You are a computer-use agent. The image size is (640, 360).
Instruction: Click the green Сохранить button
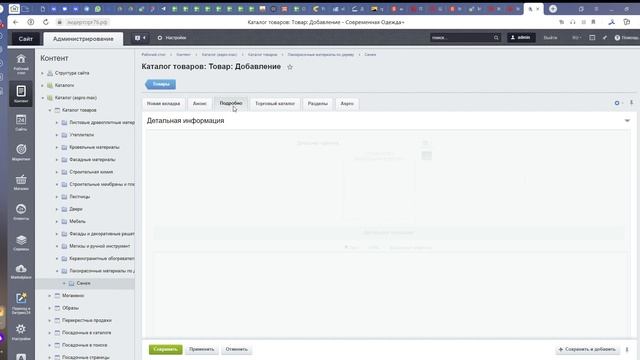[165, 349]
